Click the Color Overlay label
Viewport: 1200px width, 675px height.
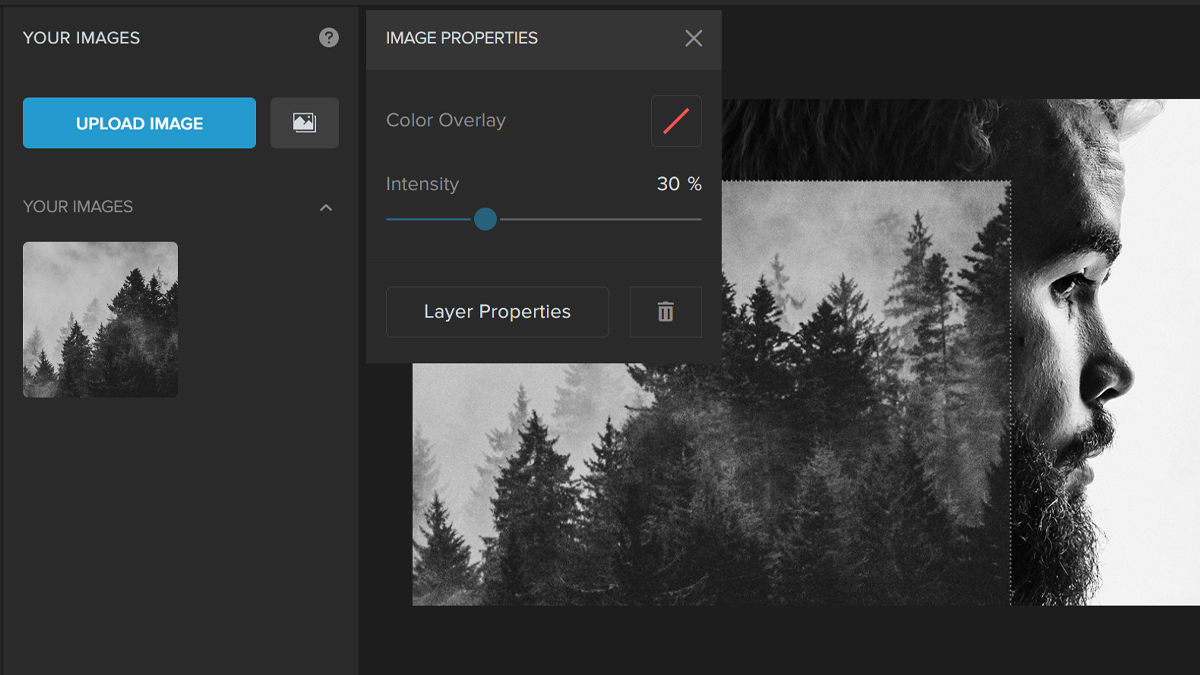446,120
